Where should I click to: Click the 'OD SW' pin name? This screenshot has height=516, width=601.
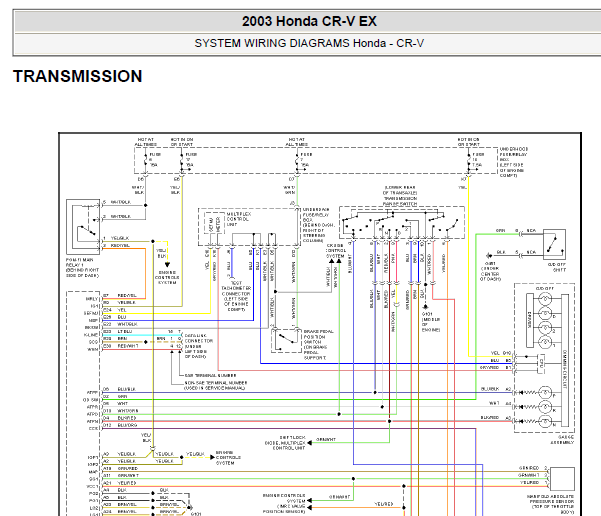(91, 400)
